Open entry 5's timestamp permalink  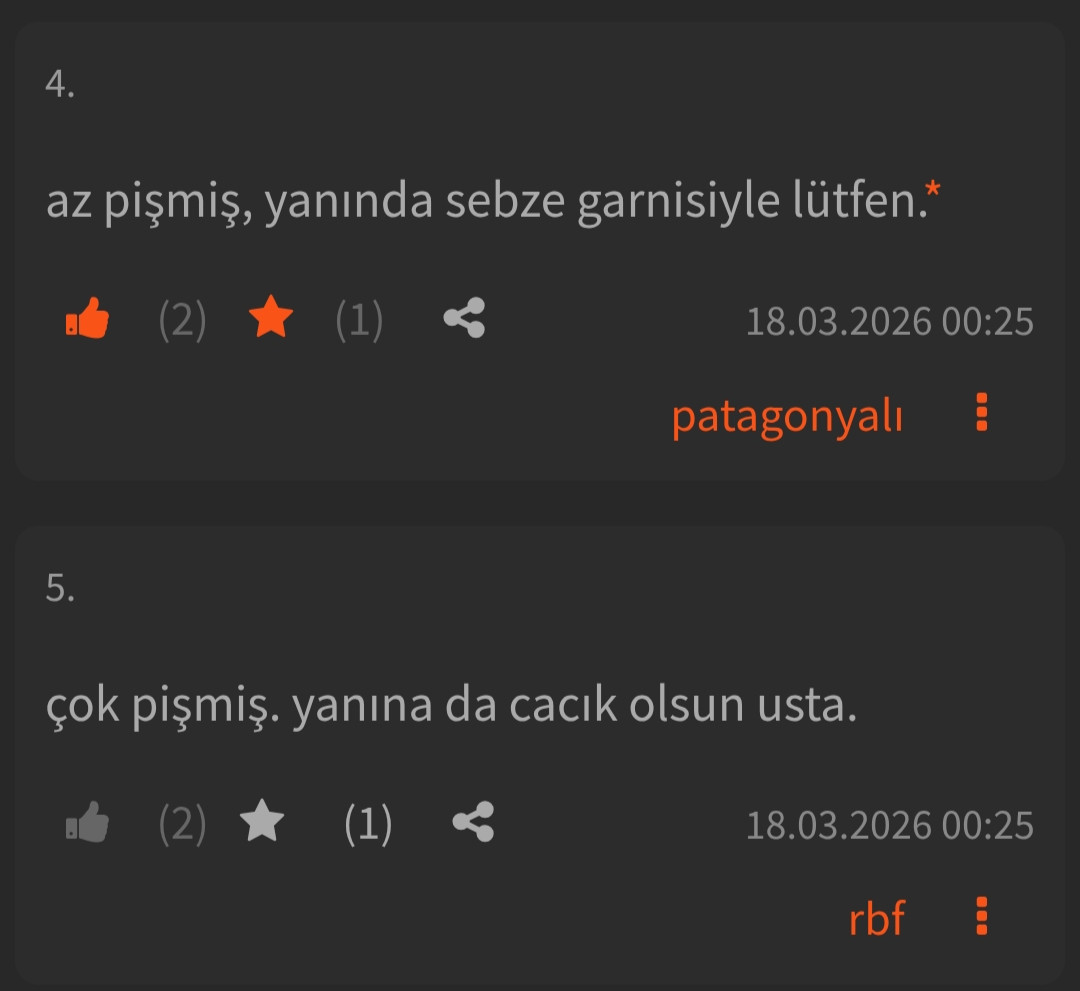(x=889, y=826)
